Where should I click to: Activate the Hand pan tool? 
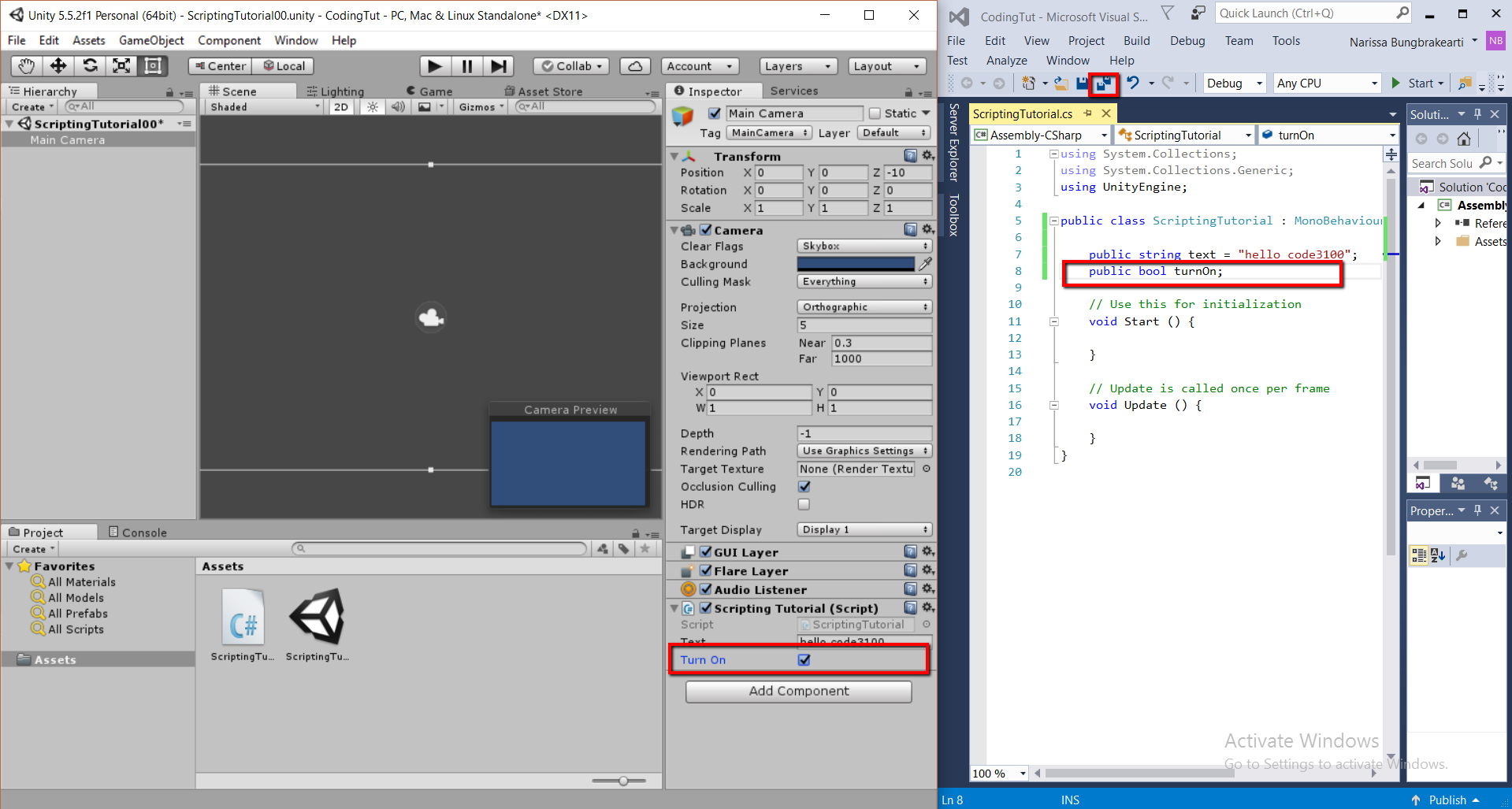pyautogui.click(x=26, y=66)
